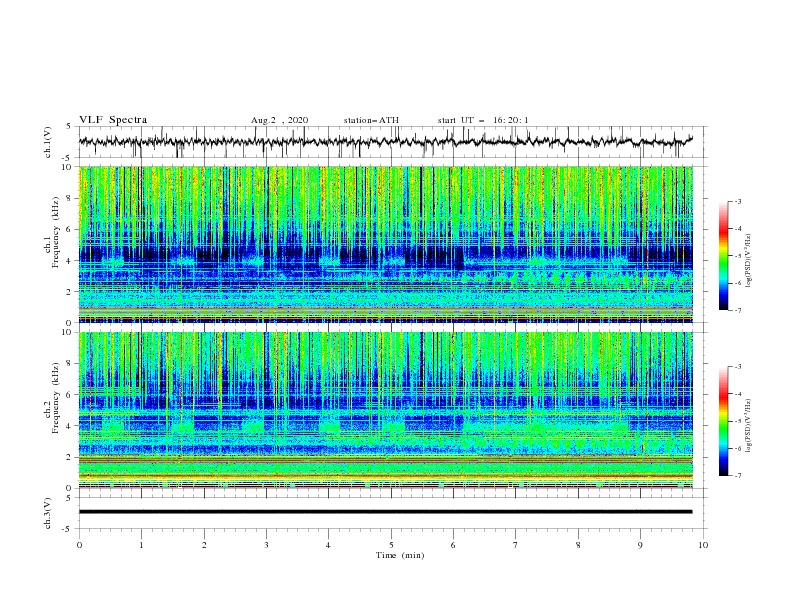The width and height of the screenshot is (792, 612).
Task: Click the 'ch.1(V)' waveform axis label
Action: click(x=47, y=142)
